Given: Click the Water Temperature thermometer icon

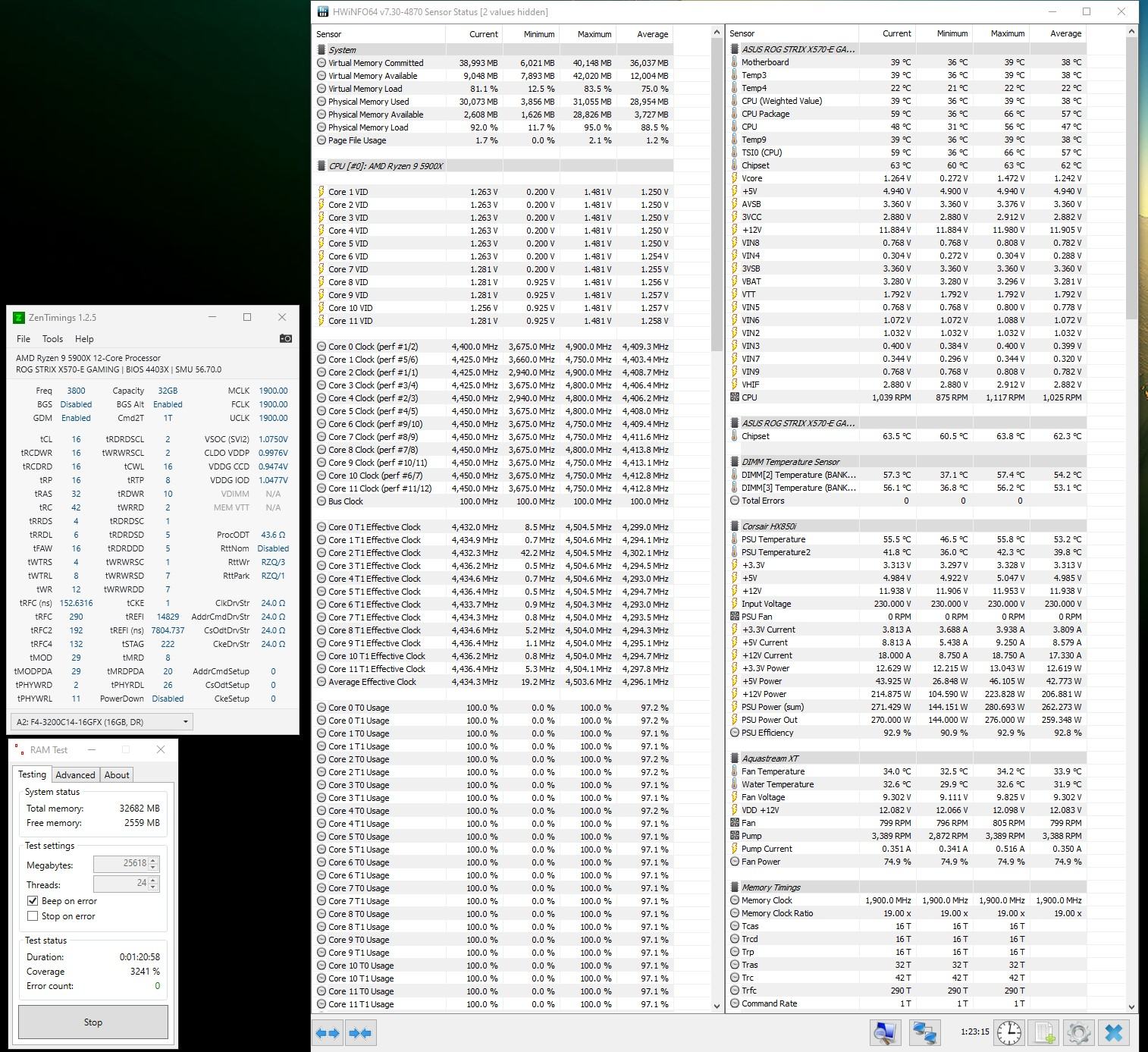Looking at the screenshot, I should (x=734, y=784).
